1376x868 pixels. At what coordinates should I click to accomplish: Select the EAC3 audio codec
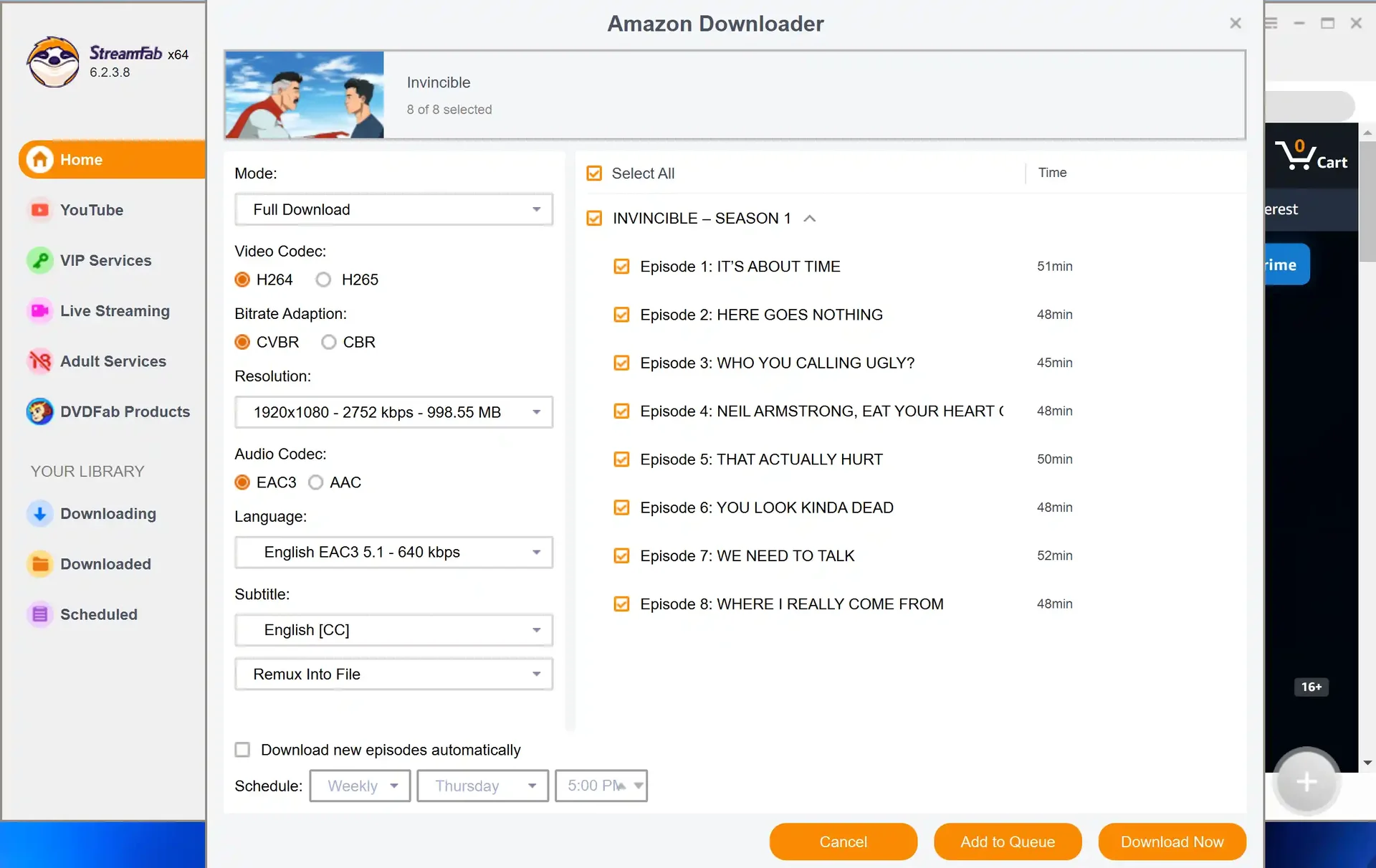coord(242,482)
